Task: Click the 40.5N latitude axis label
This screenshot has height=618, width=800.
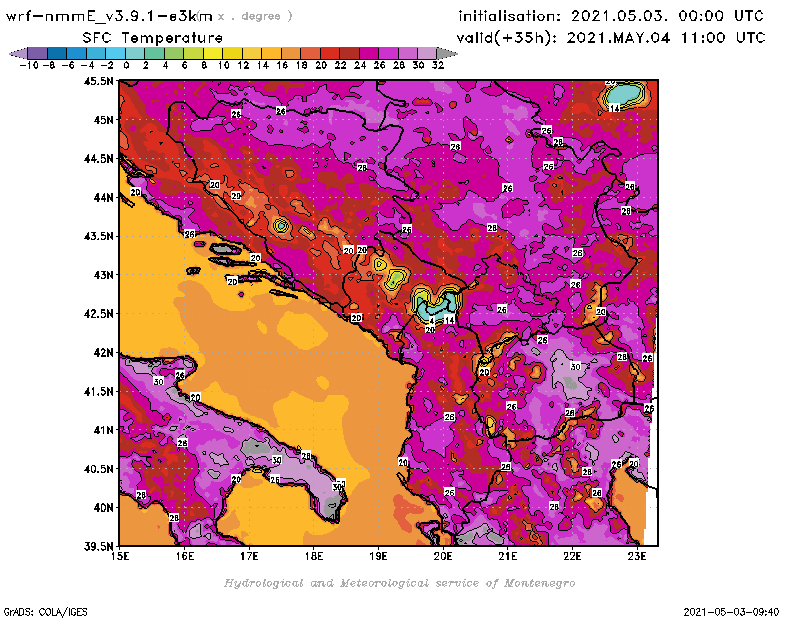Action: click(98, 469)
